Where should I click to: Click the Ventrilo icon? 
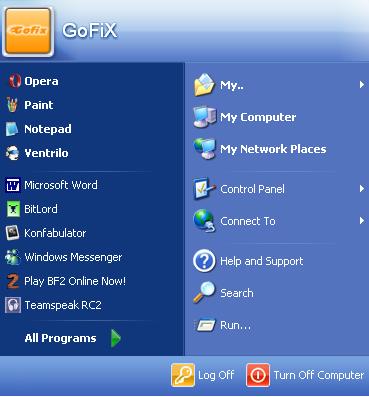pyautogui.click(x=13, y=153)
